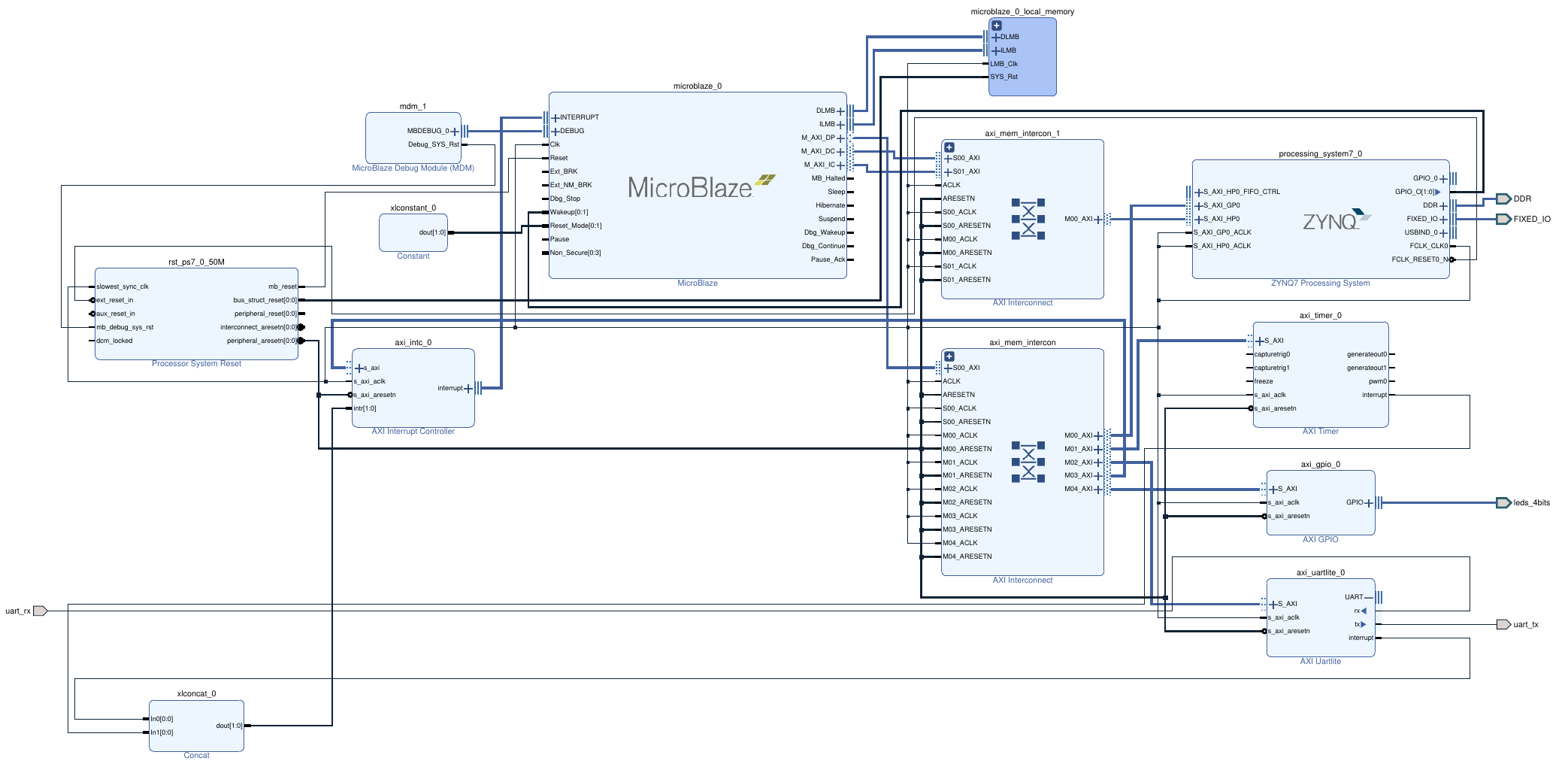Expand the INTERRUPT interface pin on microblaze_0

pos(555,118)
